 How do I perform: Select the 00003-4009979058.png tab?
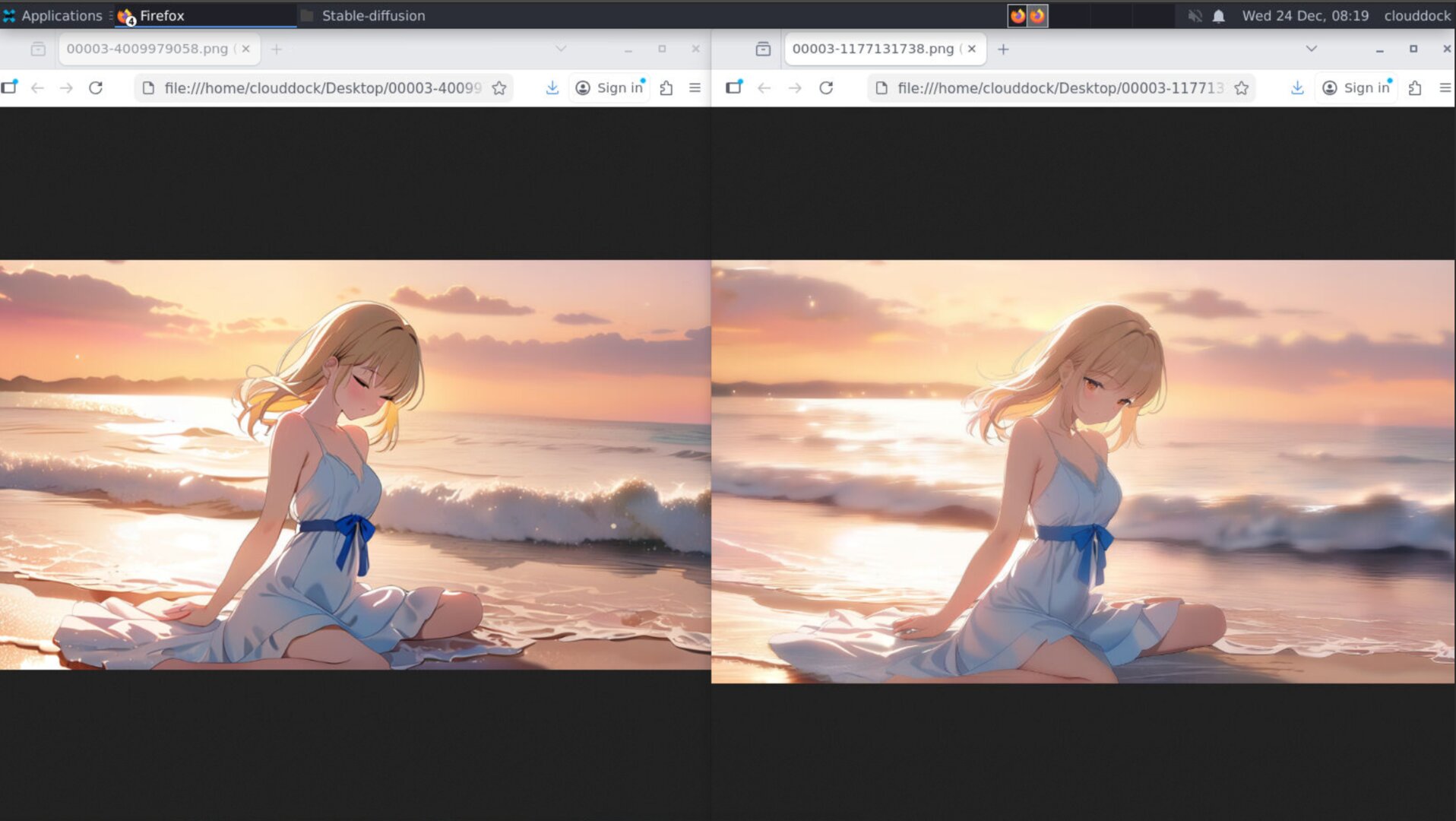point(147,49)
